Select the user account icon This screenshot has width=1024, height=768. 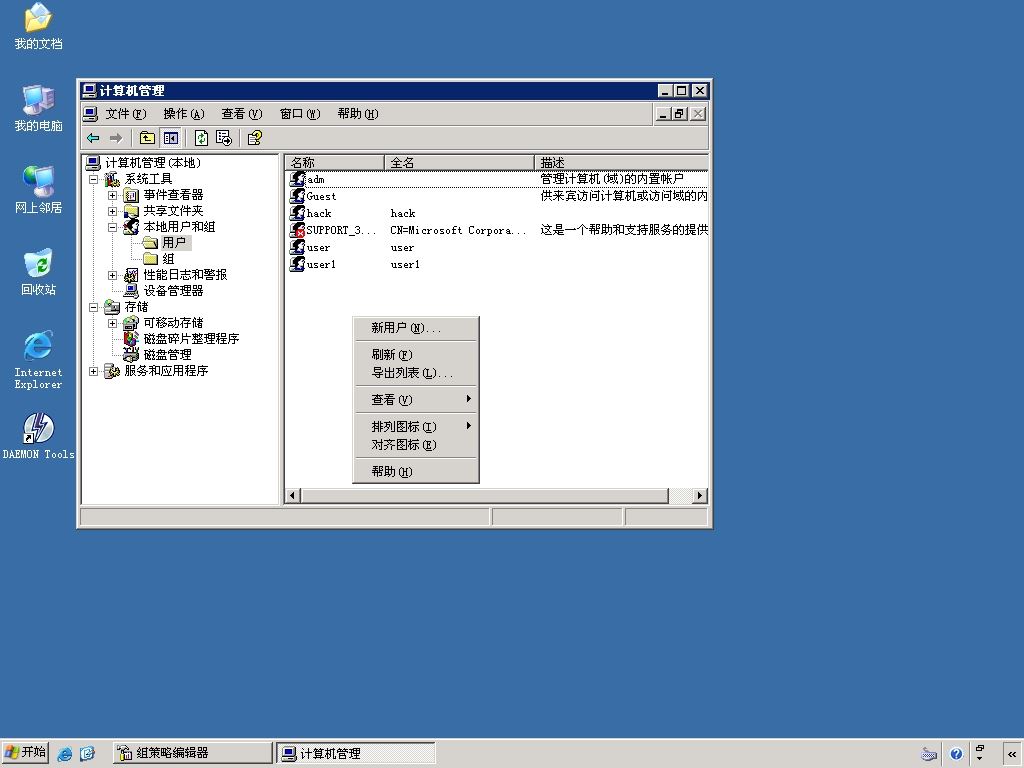[297, 247]
